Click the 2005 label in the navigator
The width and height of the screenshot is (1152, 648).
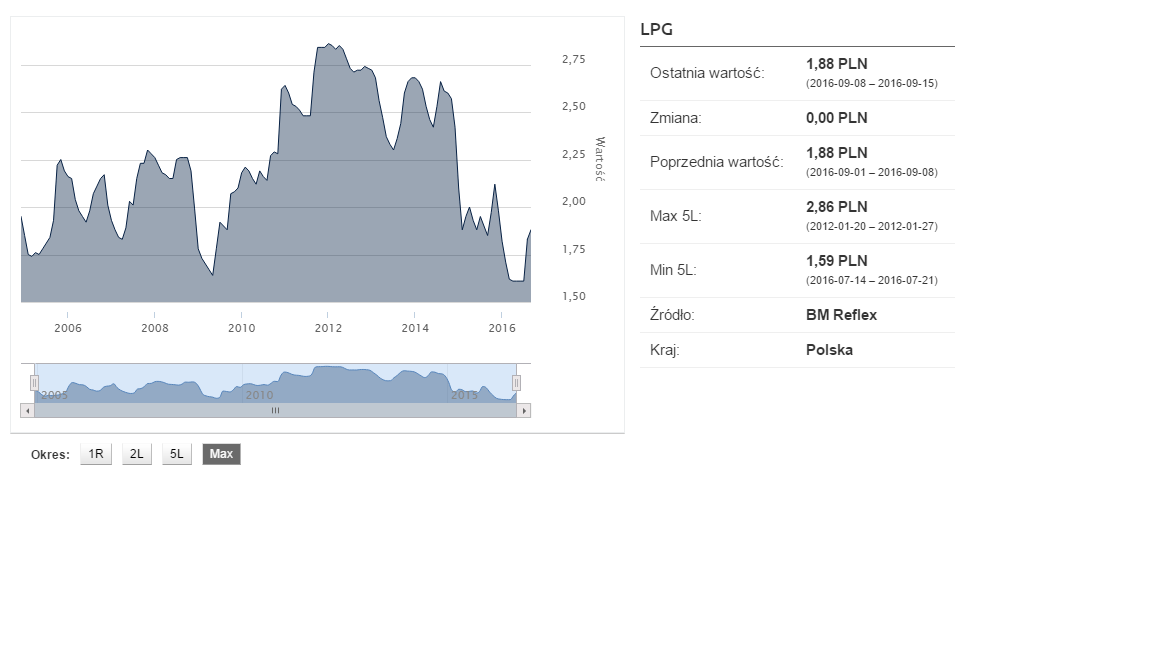[55, 395]
